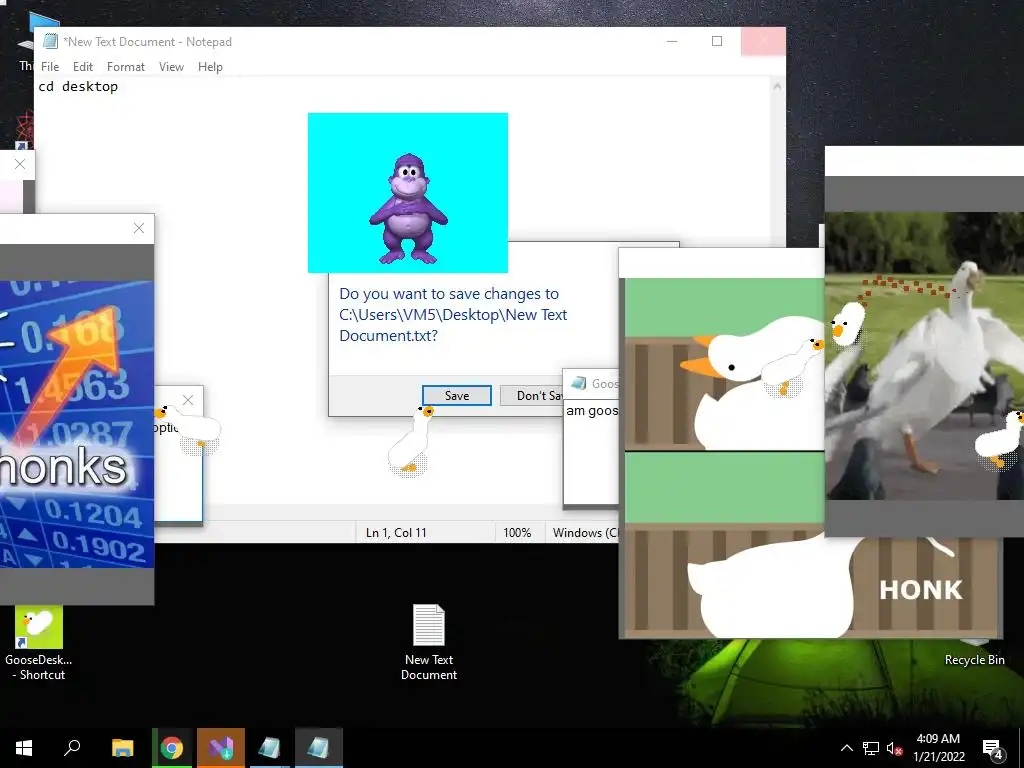The height and width of the screenshot is (768, 1024).
Task: Open Google Chrome from the taskbar
Action: point(172,748)
